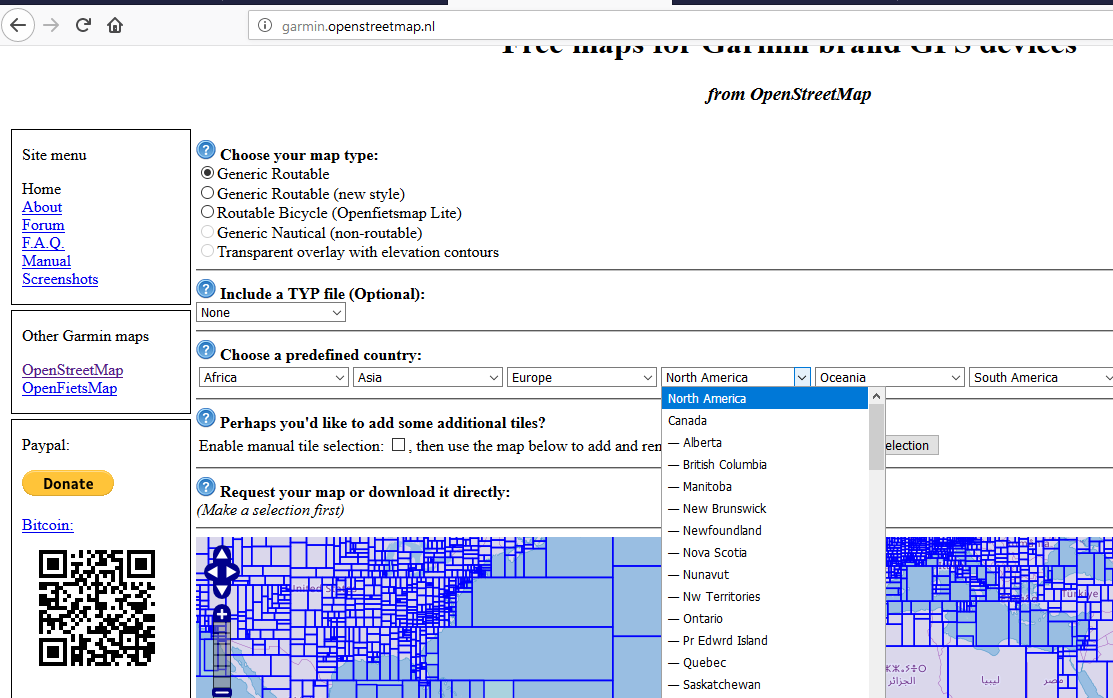Select Generic Nautical (non-routable) radio button

point(207,232)
